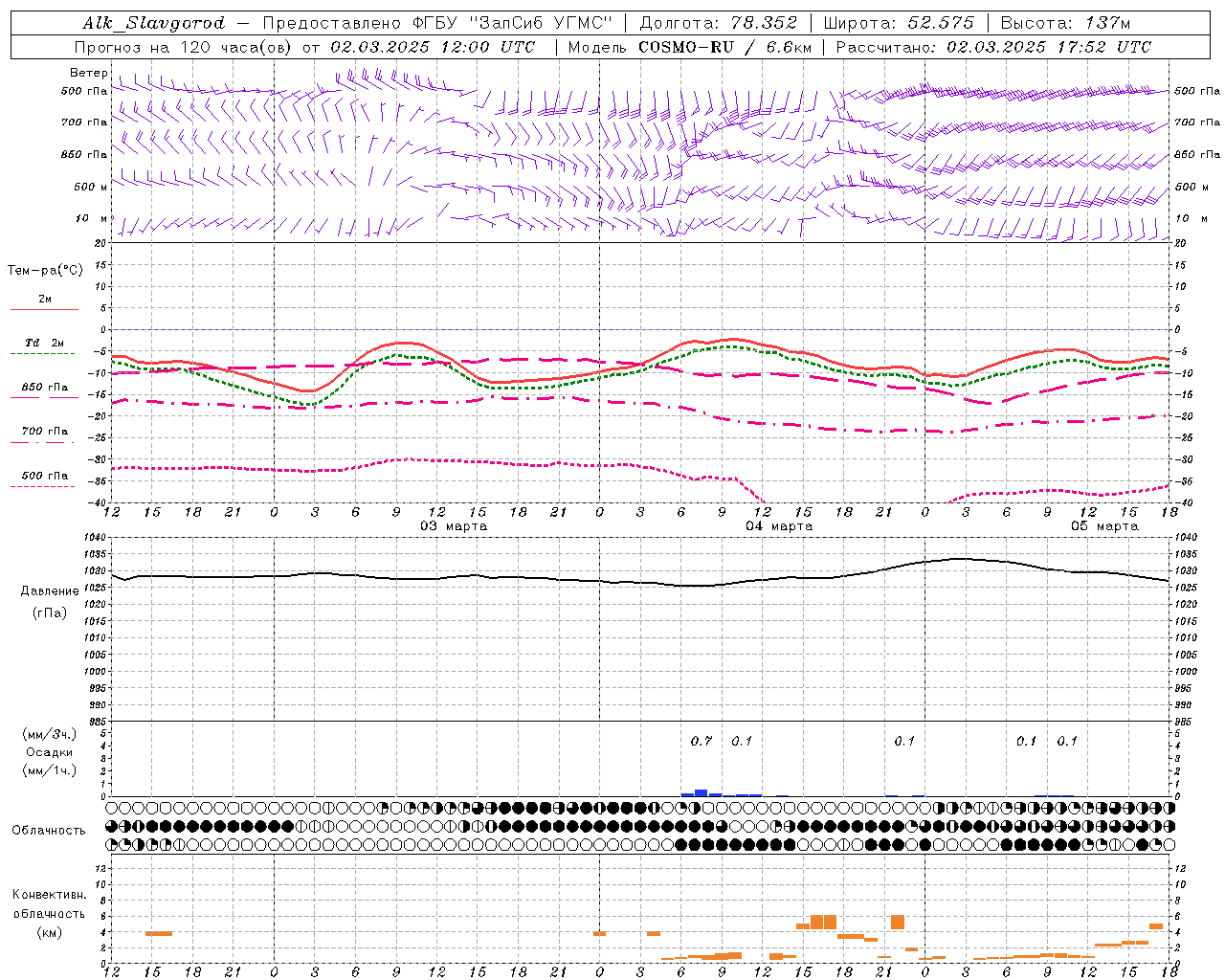Click the 'Осадки' precipitation panel label

point(50,752)
